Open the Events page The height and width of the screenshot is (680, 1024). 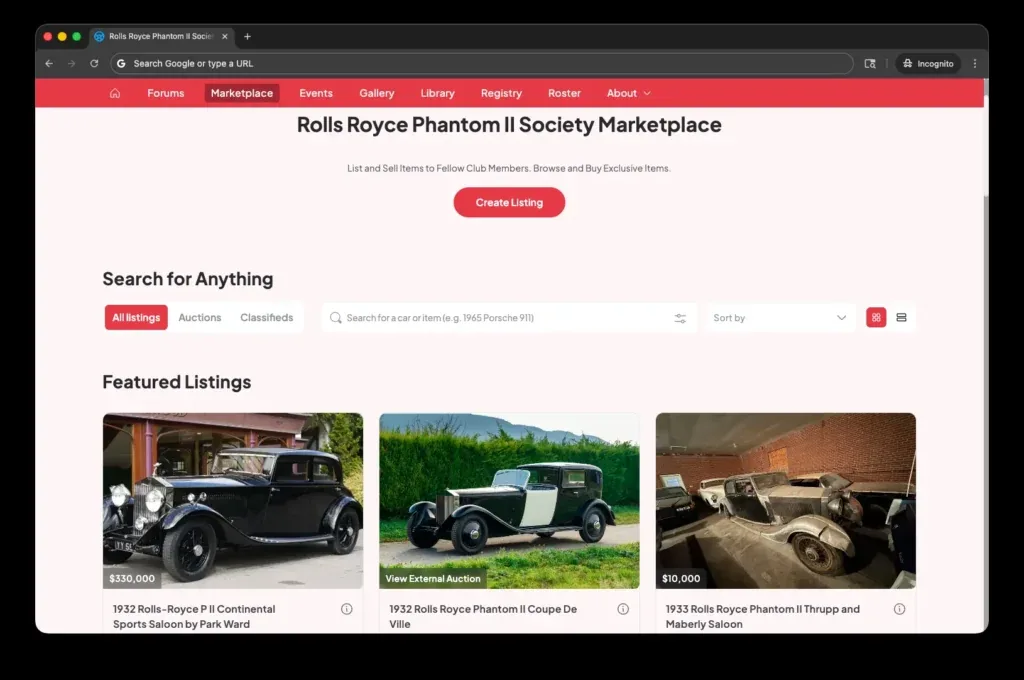coord(316,93)
